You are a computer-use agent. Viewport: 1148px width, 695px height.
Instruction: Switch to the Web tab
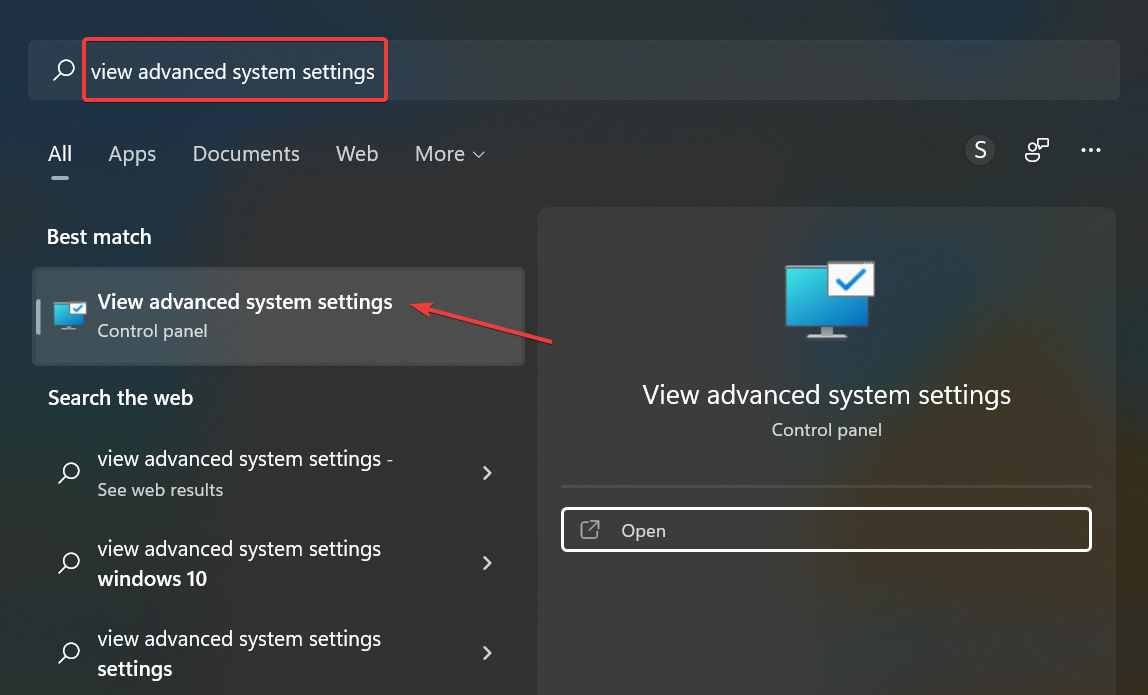pos(357,154)
